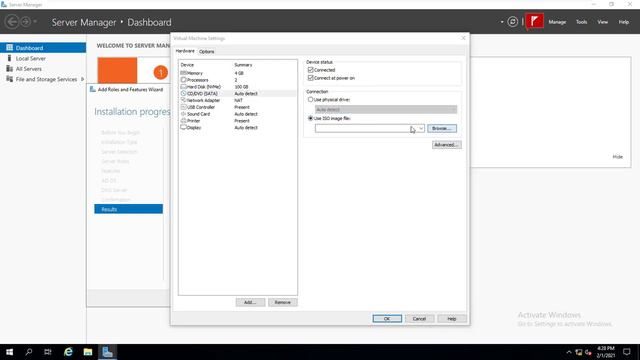Image resolution: width=640 pixels, height=360 pixels.
Task: Click the Advanced... button
Action: (x=447, y=145)
